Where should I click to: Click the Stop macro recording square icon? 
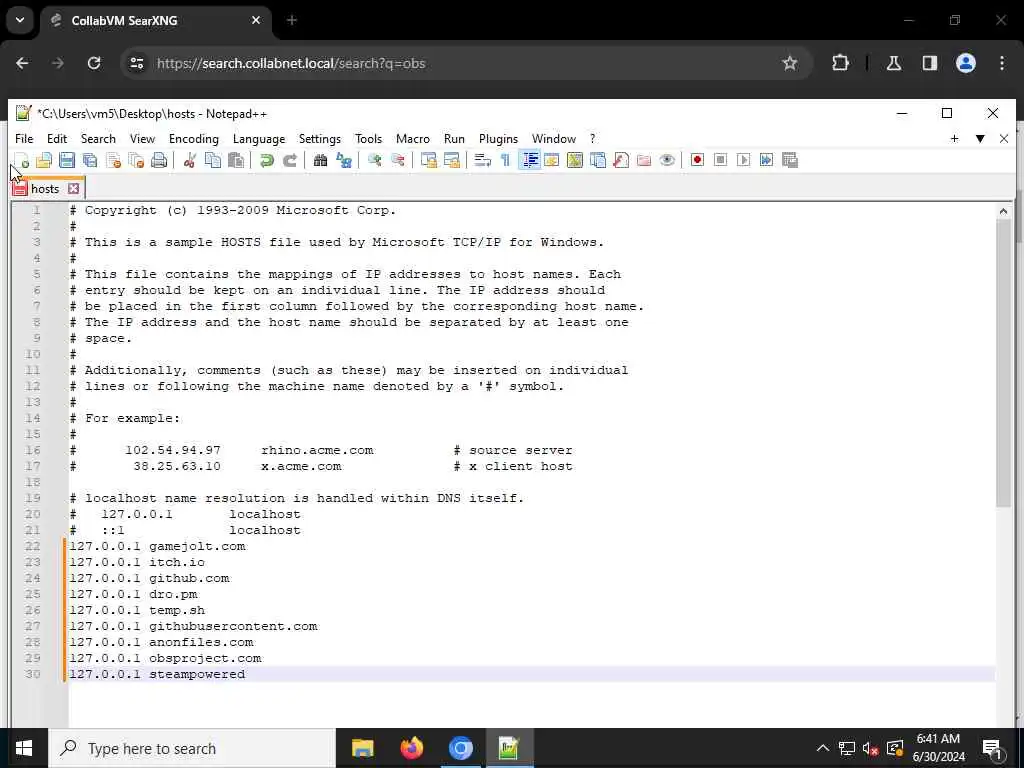point(720,160)
